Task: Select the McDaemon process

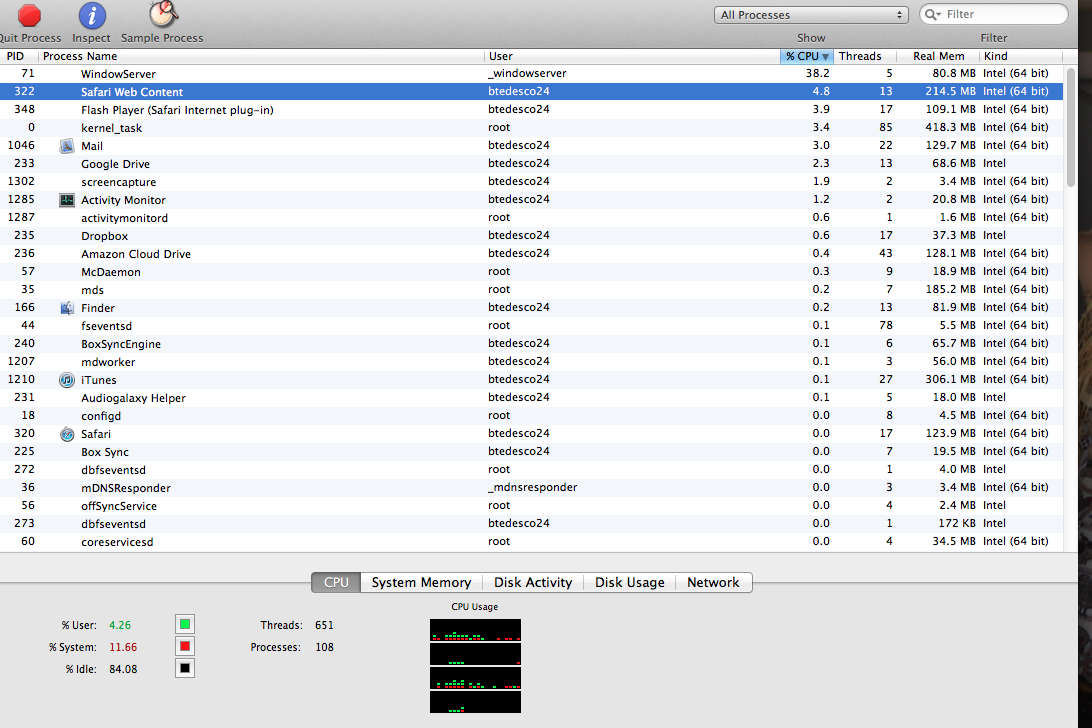Action: coord(531,272)
